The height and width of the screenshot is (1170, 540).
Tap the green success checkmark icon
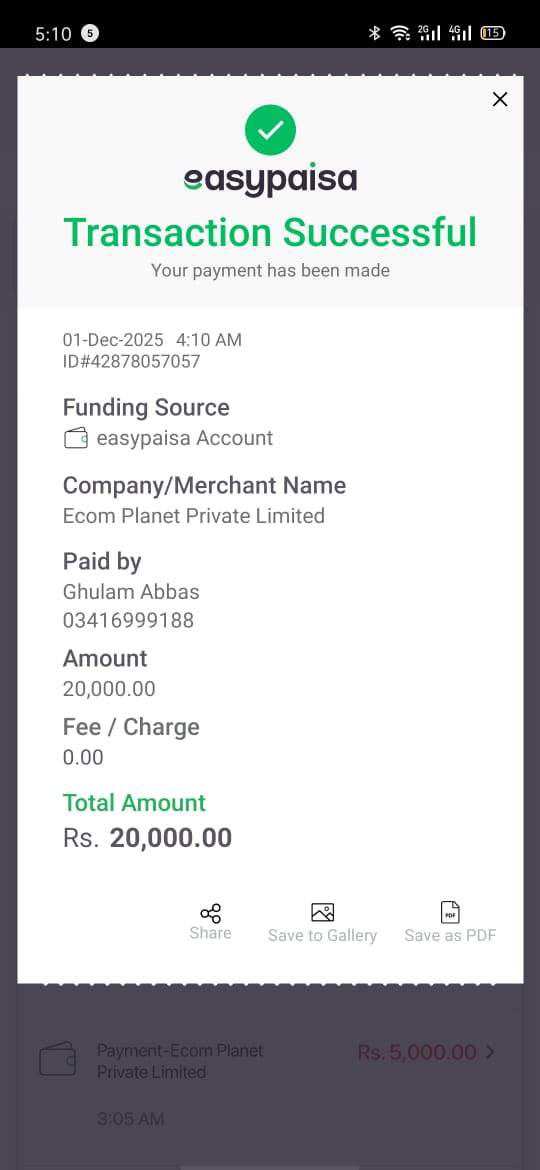[270, 131]
